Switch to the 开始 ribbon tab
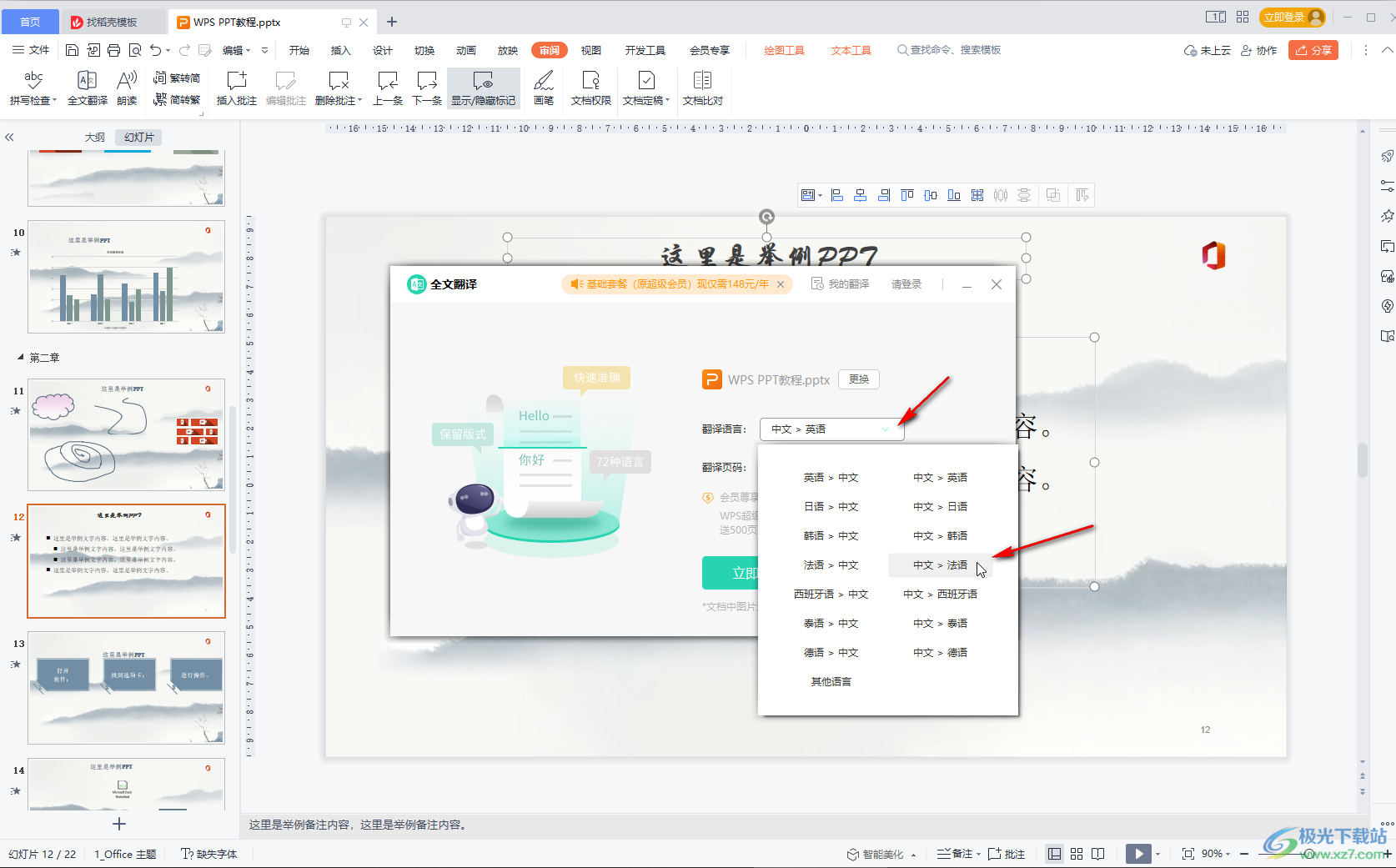Viewport: 1396px width, 868px height. pos(299,50)
